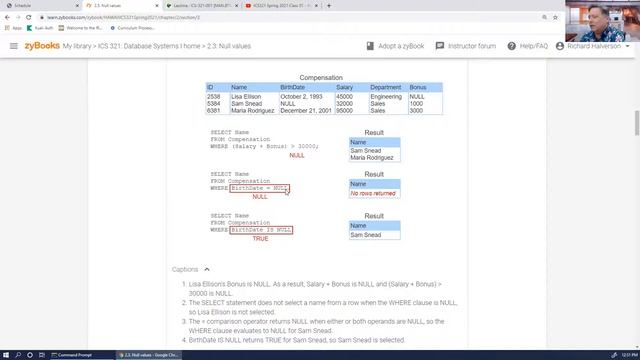640x360 pixels.
Task: Click the zoom magnifier icon in address bar
Action: (x=544, y=18)
